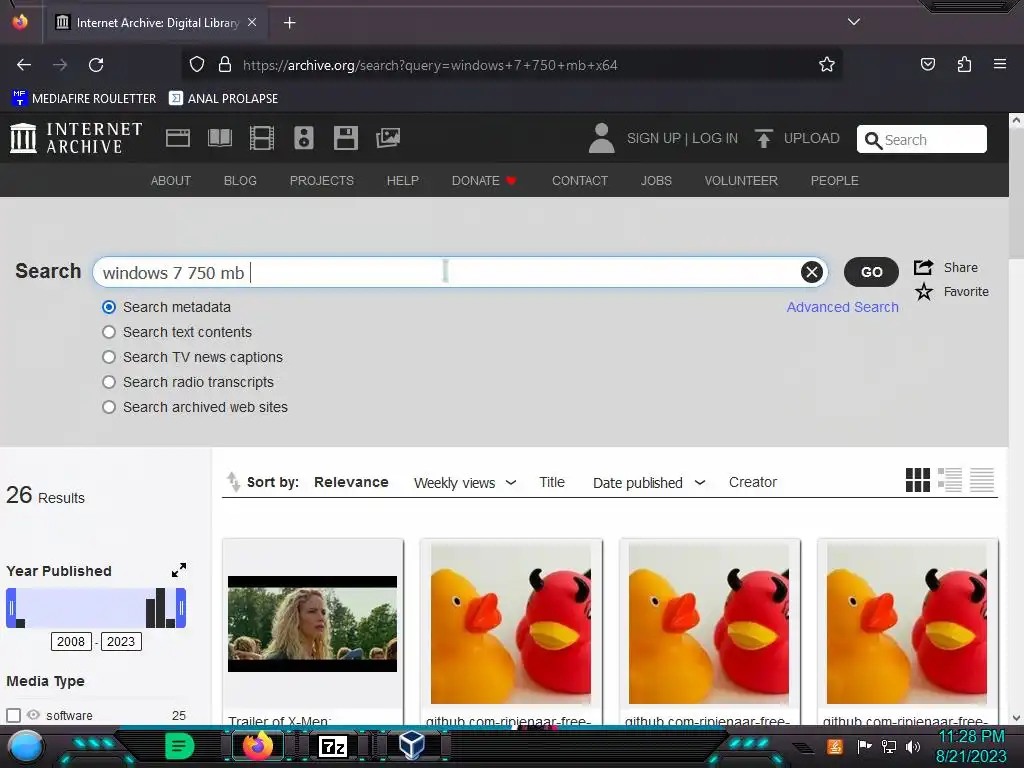This screenshot has height=768, width=1024.
Task: Open the MEDIAFIRE ROULETTER bookmark
Action: (84, 99)
